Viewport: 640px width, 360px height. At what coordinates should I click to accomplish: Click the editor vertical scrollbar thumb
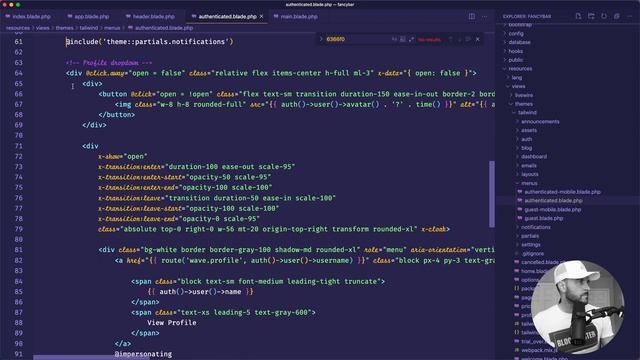492,194
